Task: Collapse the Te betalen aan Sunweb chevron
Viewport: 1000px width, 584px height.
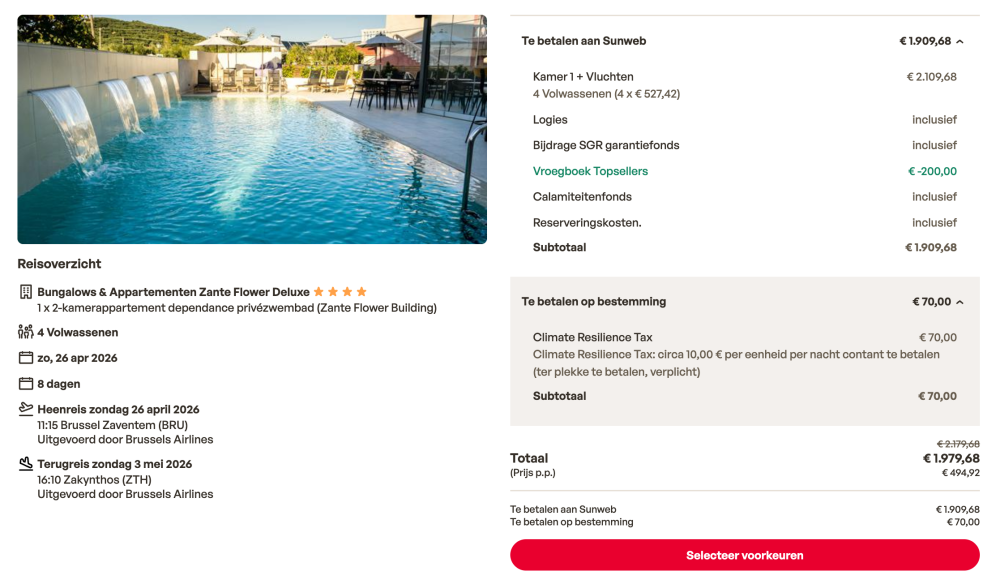Action: coord(960,42)
